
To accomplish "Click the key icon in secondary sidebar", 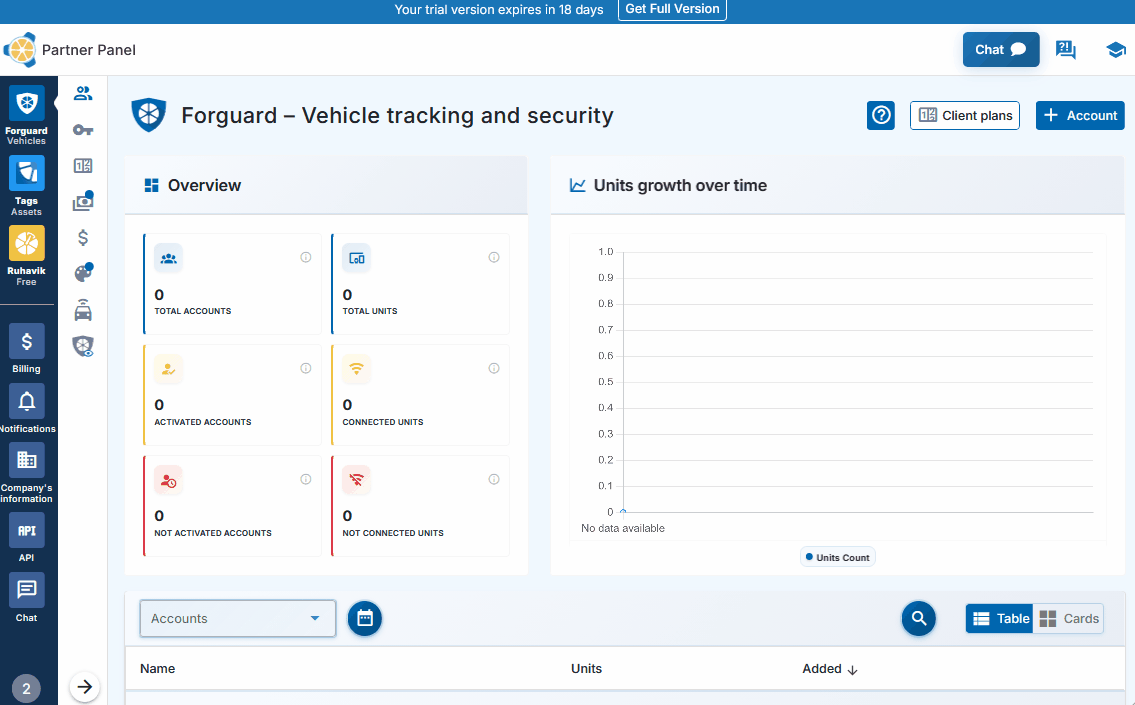I will click(x=84, y=130).
